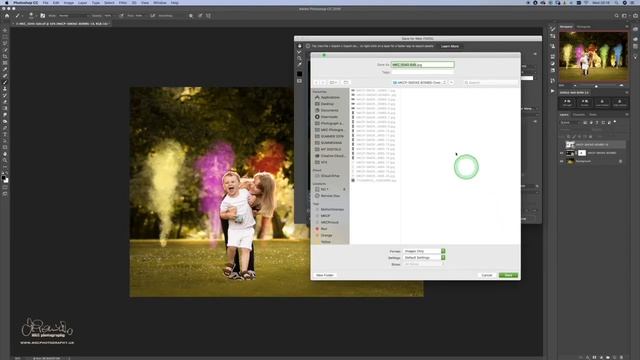Switch to the Channels tab

click(x=579, y=115)
